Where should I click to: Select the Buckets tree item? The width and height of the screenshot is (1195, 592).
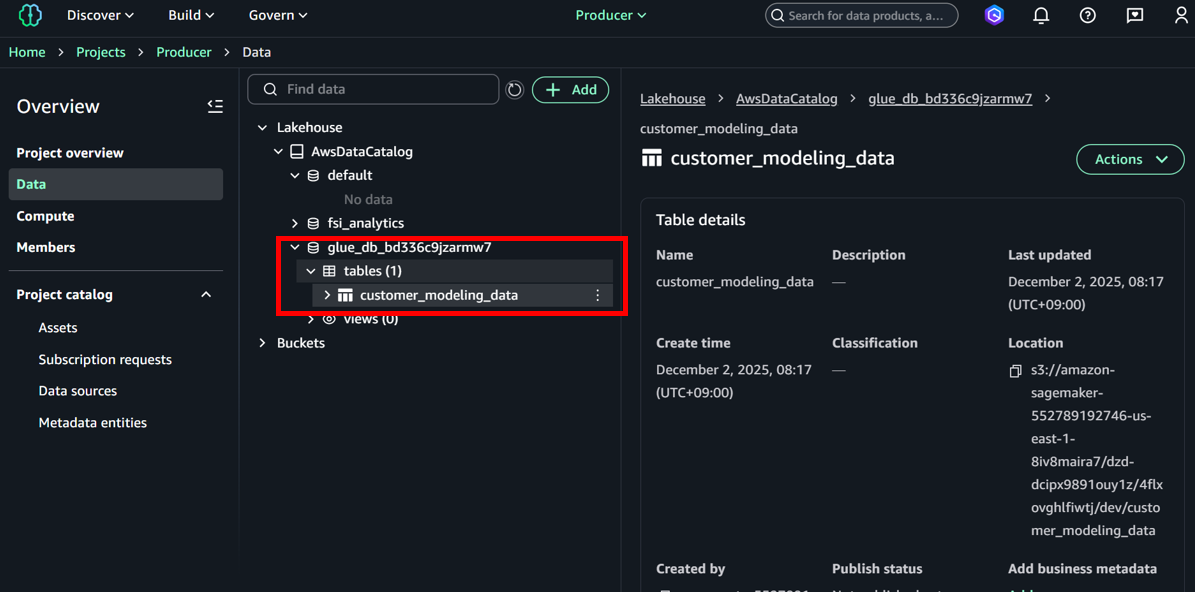[x=301, y=343]
